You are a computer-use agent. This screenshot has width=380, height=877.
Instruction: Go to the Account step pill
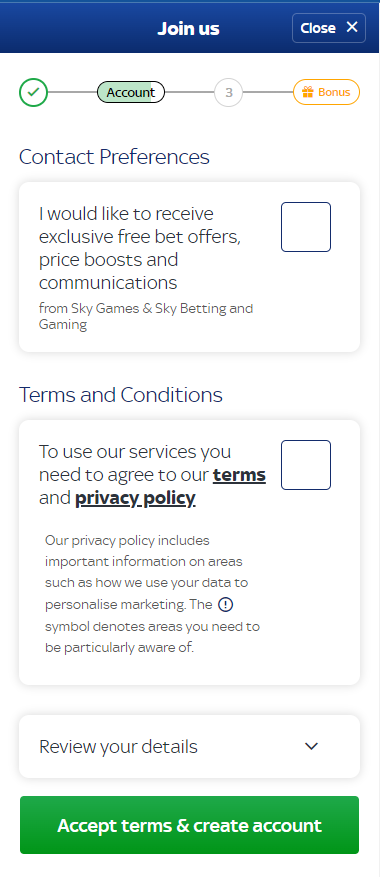(x=131, y=92)
